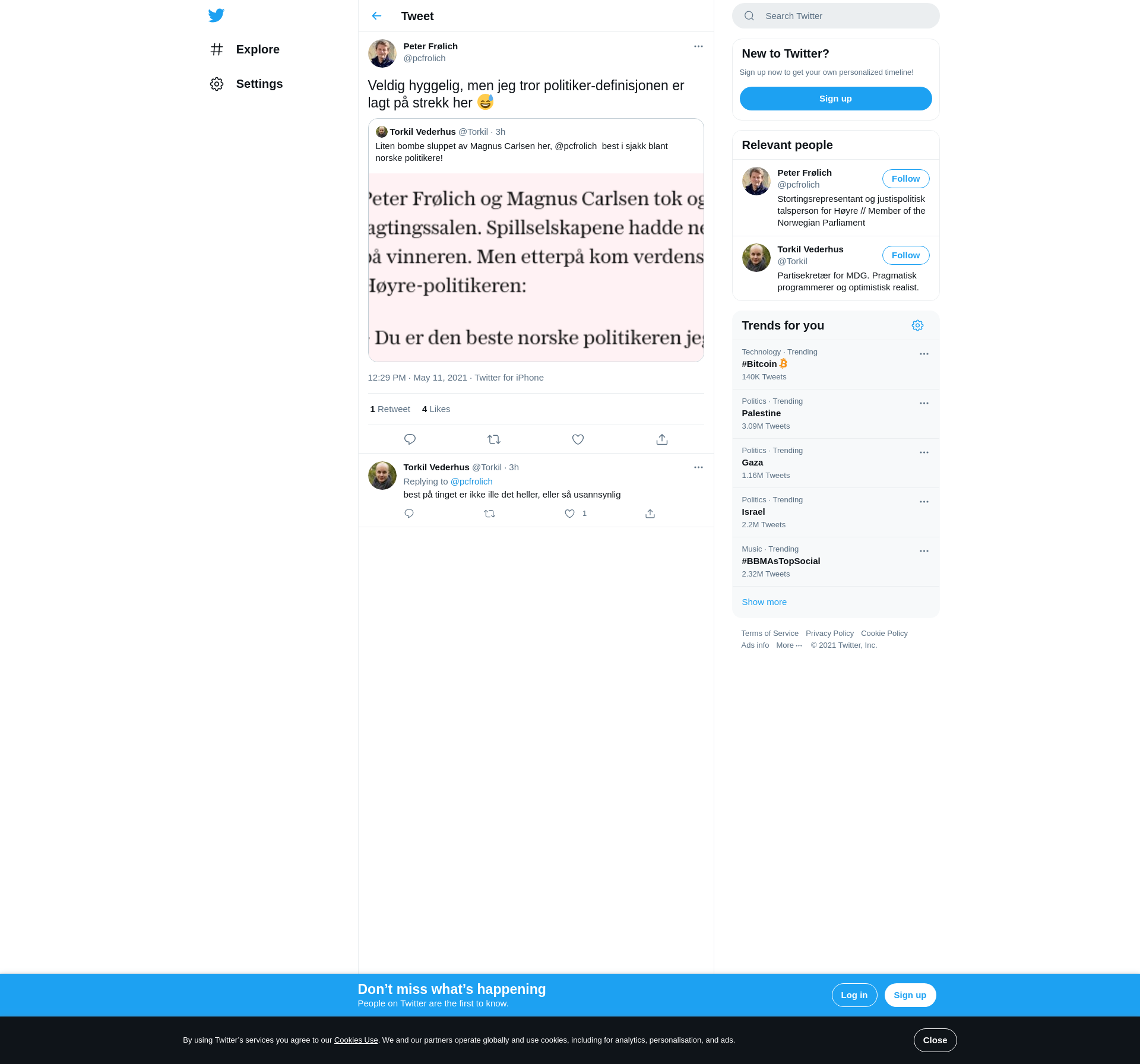Open Explore from the sidebar
Screen dimensions: 1140x1064
(245, 49)
